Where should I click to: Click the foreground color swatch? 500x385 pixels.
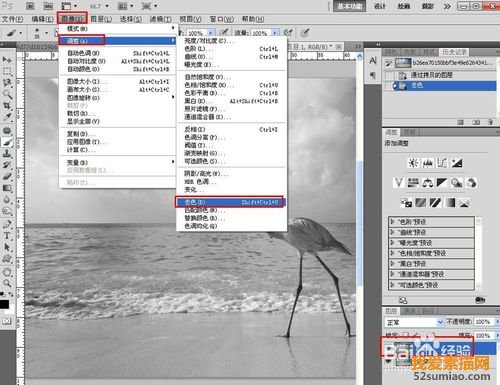[x=4, y=304]
